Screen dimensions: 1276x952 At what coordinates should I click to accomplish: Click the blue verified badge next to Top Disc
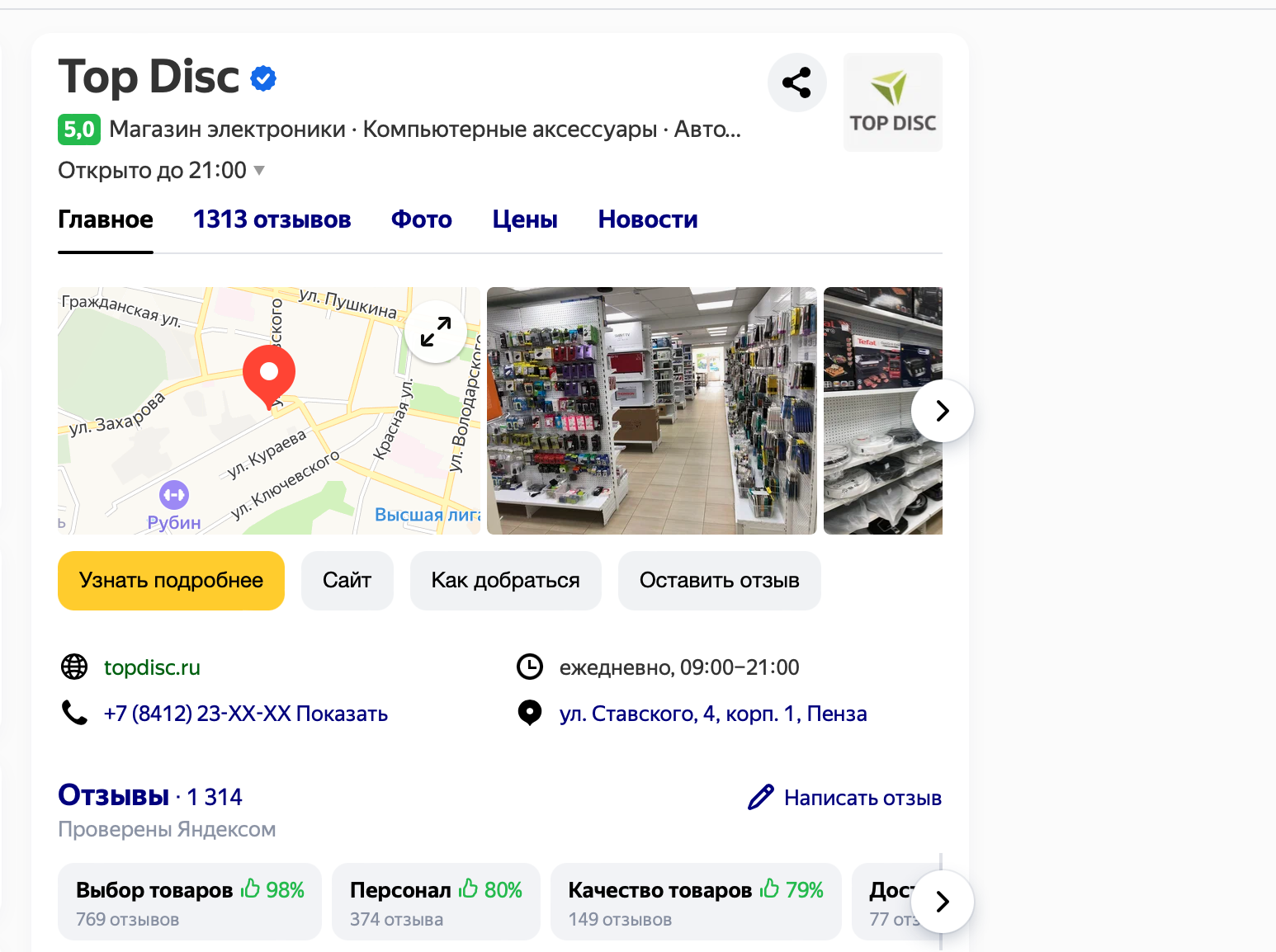click(x=263, y=78)
